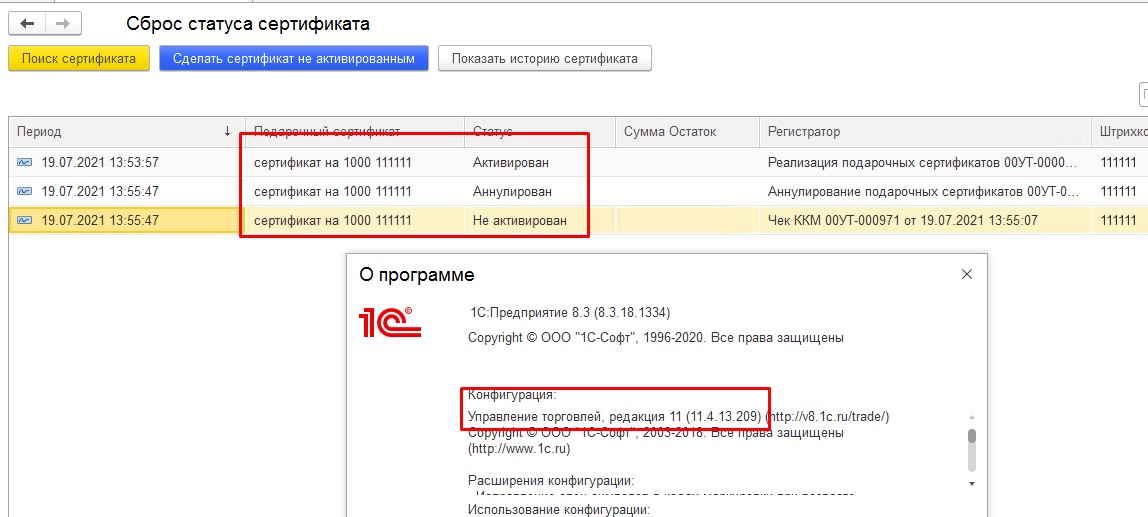The image size is (1148, 517).
Task: Sort by the Период column header
Action: pyautogui.click(x=127, y=132)
